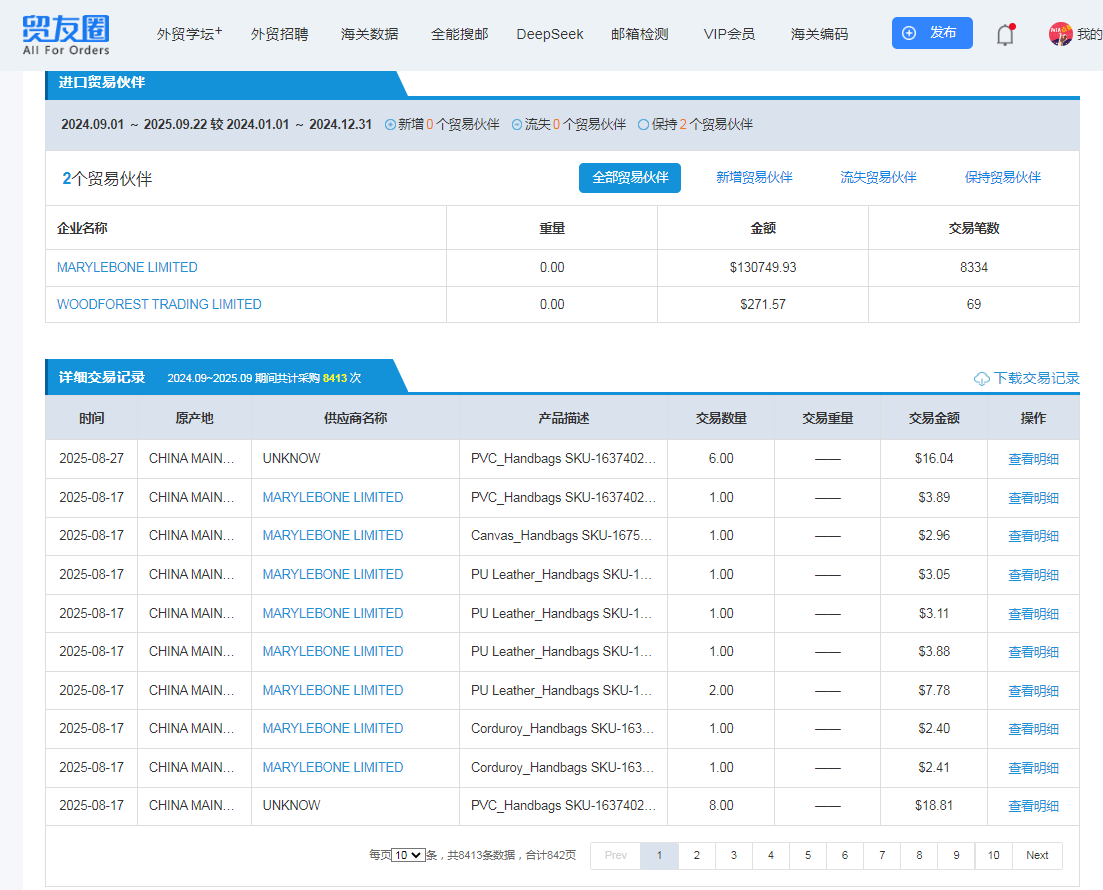Click the 保持 circle icon
Screen dimensions: 1103x890
pyautogui.click(x=643, y=125)
